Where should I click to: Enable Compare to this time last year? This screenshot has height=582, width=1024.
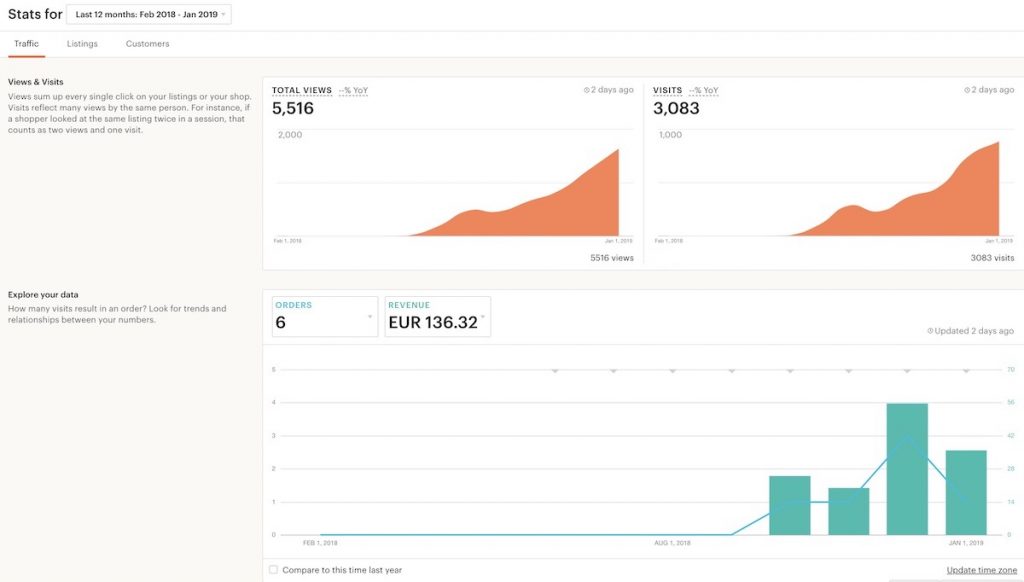[x=274, y=570]
